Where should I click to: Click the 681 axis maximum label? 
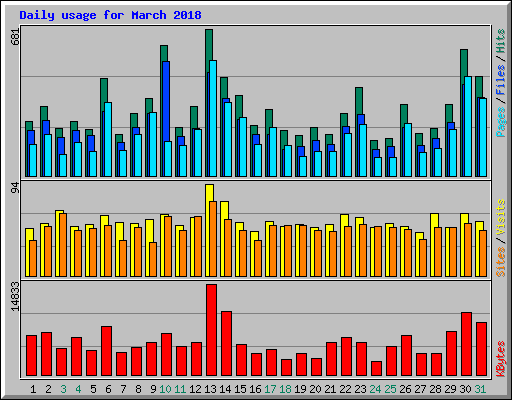[x=15, y=37]
